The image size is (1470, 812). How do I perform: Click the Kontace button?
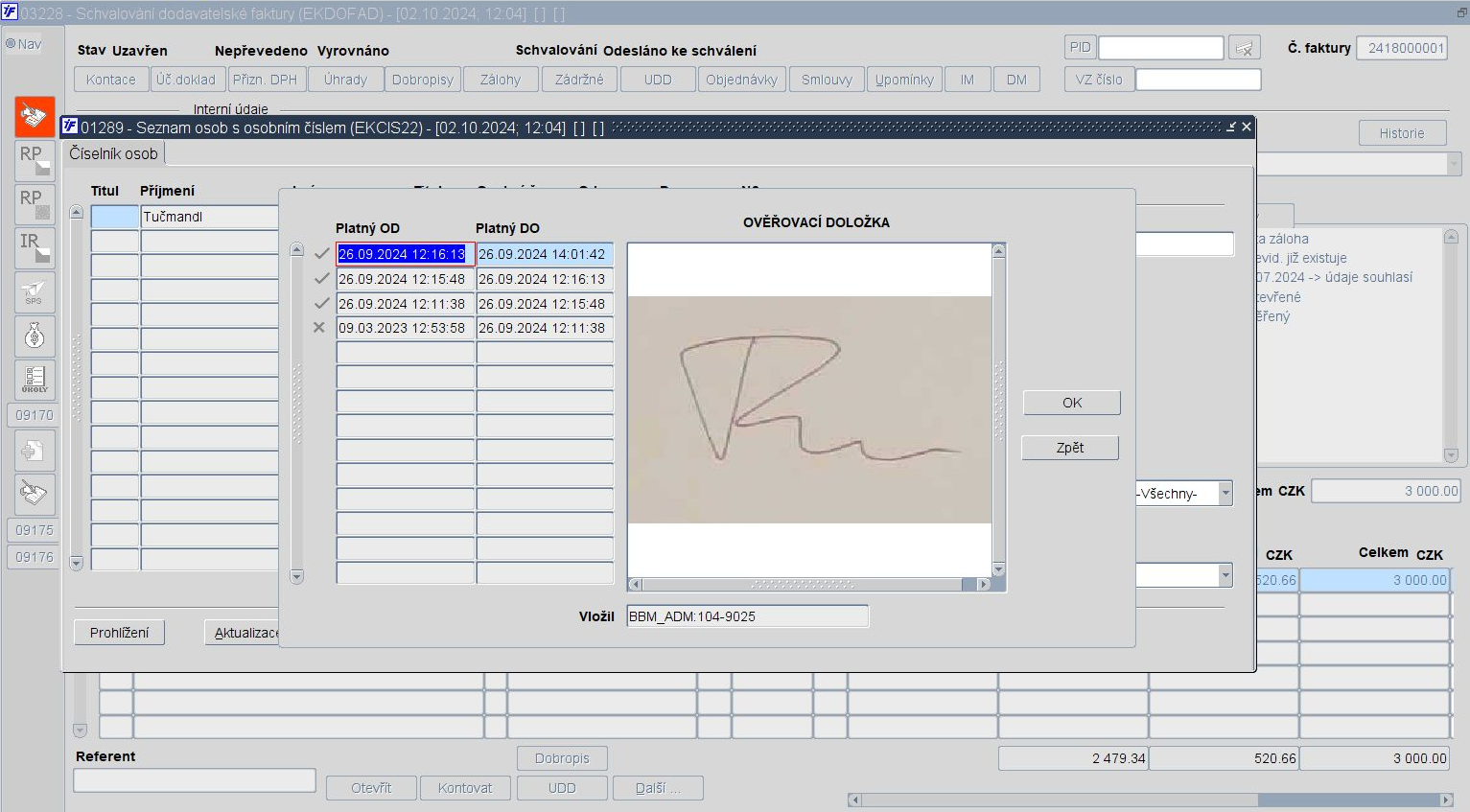tap(111, 80)
